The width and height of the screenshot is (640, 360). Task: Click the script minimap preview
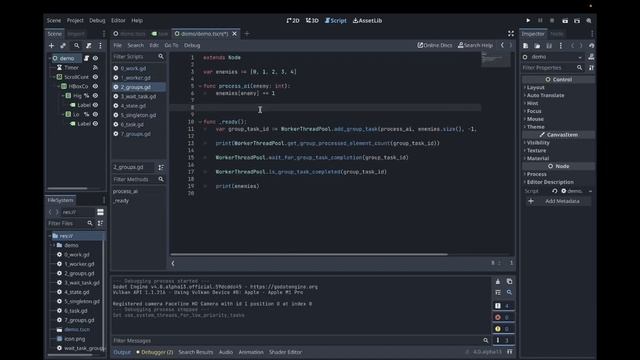[496, 60]
